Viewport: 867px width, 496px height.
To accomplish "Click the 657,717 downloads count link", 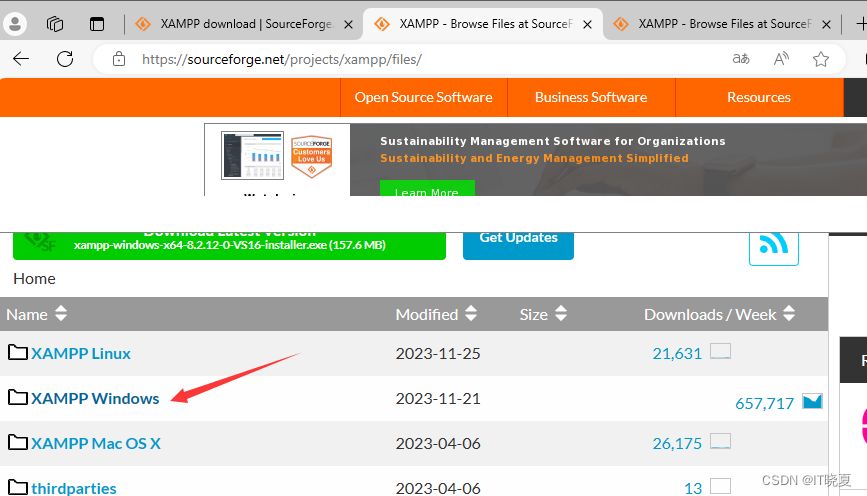I will point(764,404).
